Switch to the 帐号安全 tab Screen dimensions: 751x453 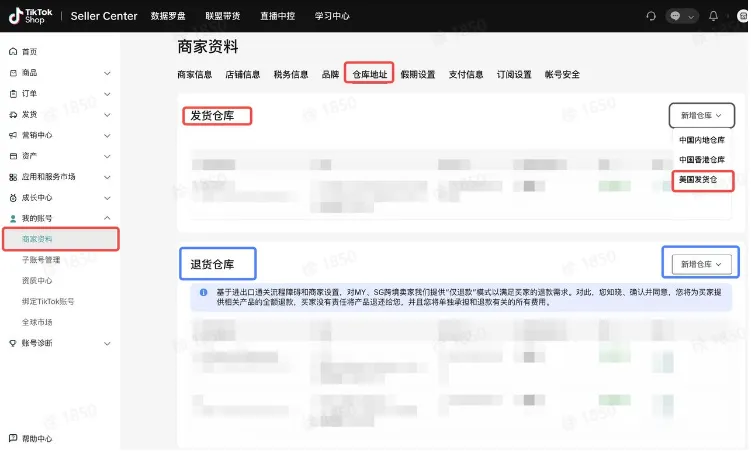562,75
